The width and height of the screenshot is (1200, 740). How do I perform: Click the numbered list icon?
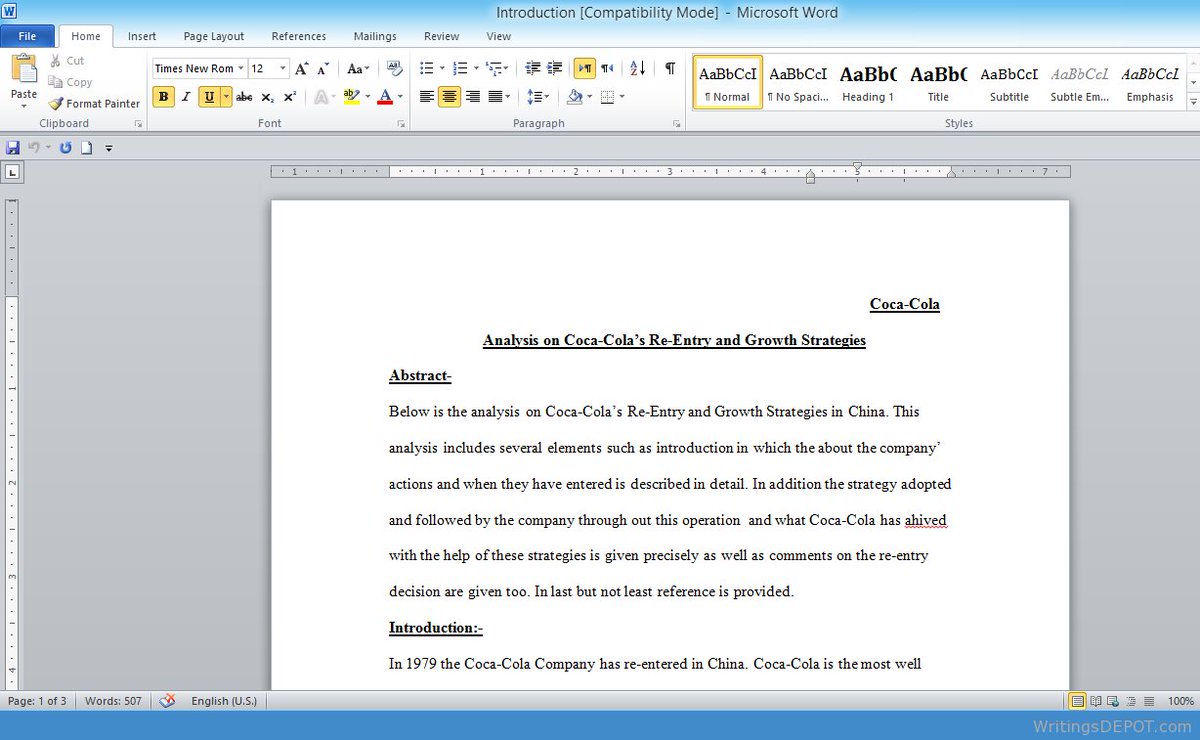(460, 68)
